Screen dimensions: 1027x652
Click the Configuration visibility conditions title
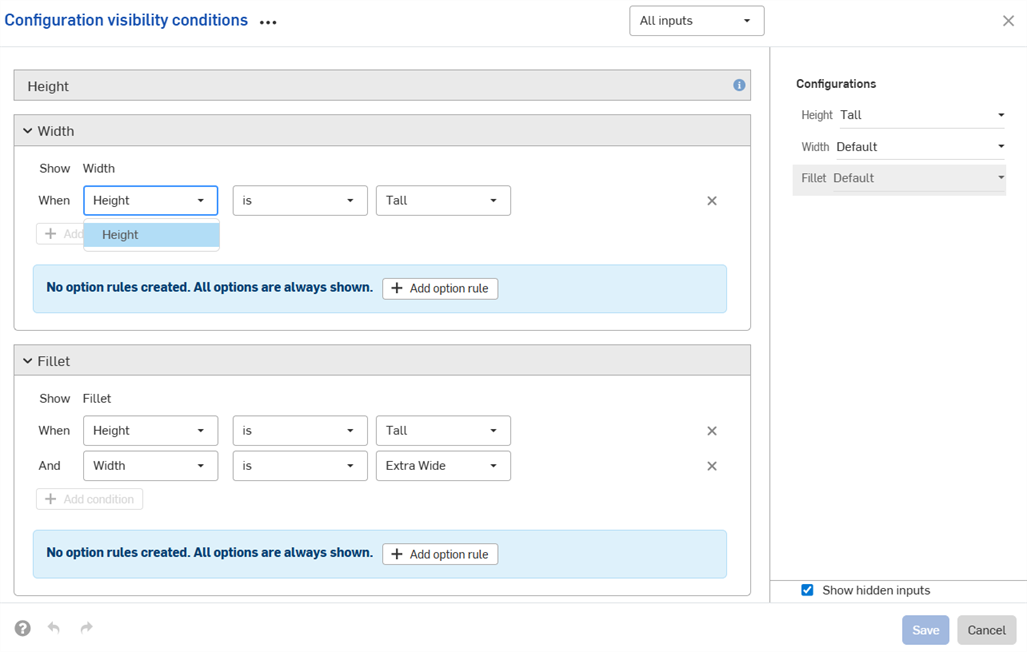[x=126, y=20]
